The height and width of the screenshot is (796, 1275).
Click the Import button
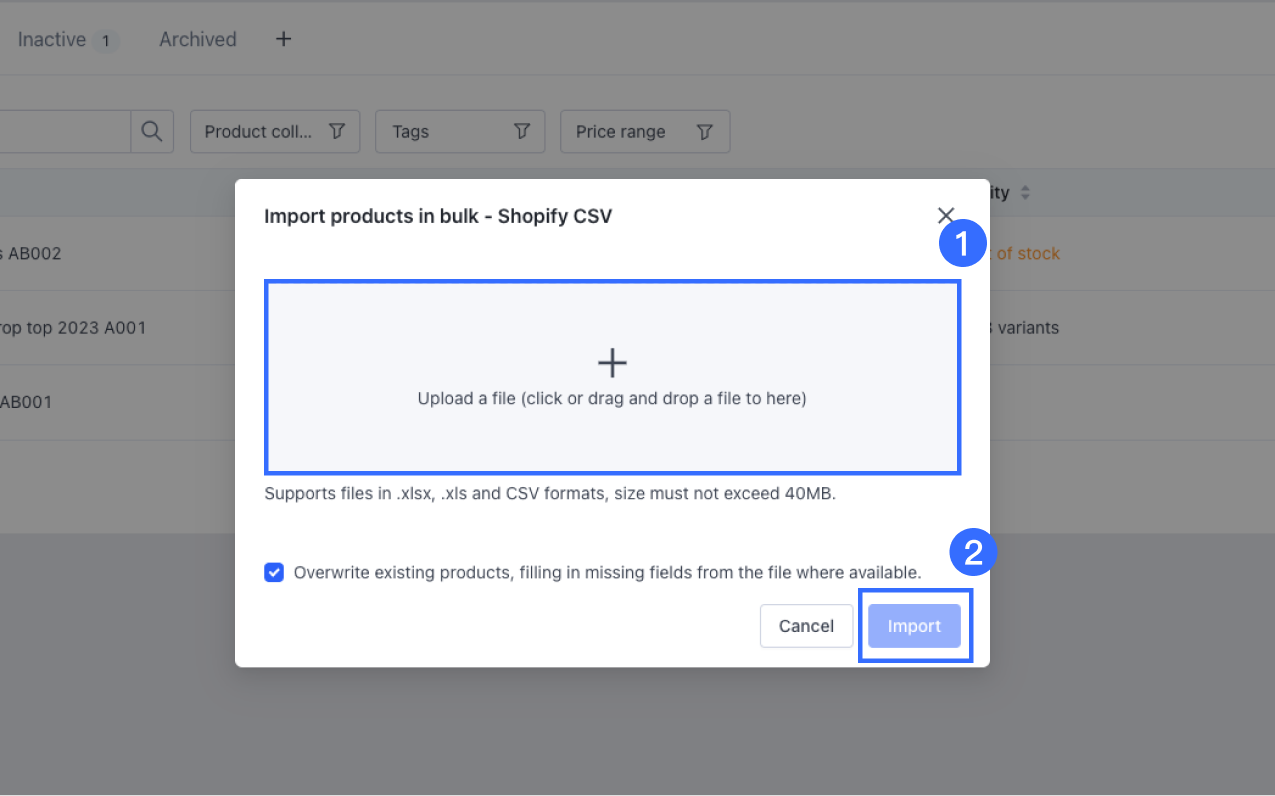pyautogui.click(x=914, y=626)
